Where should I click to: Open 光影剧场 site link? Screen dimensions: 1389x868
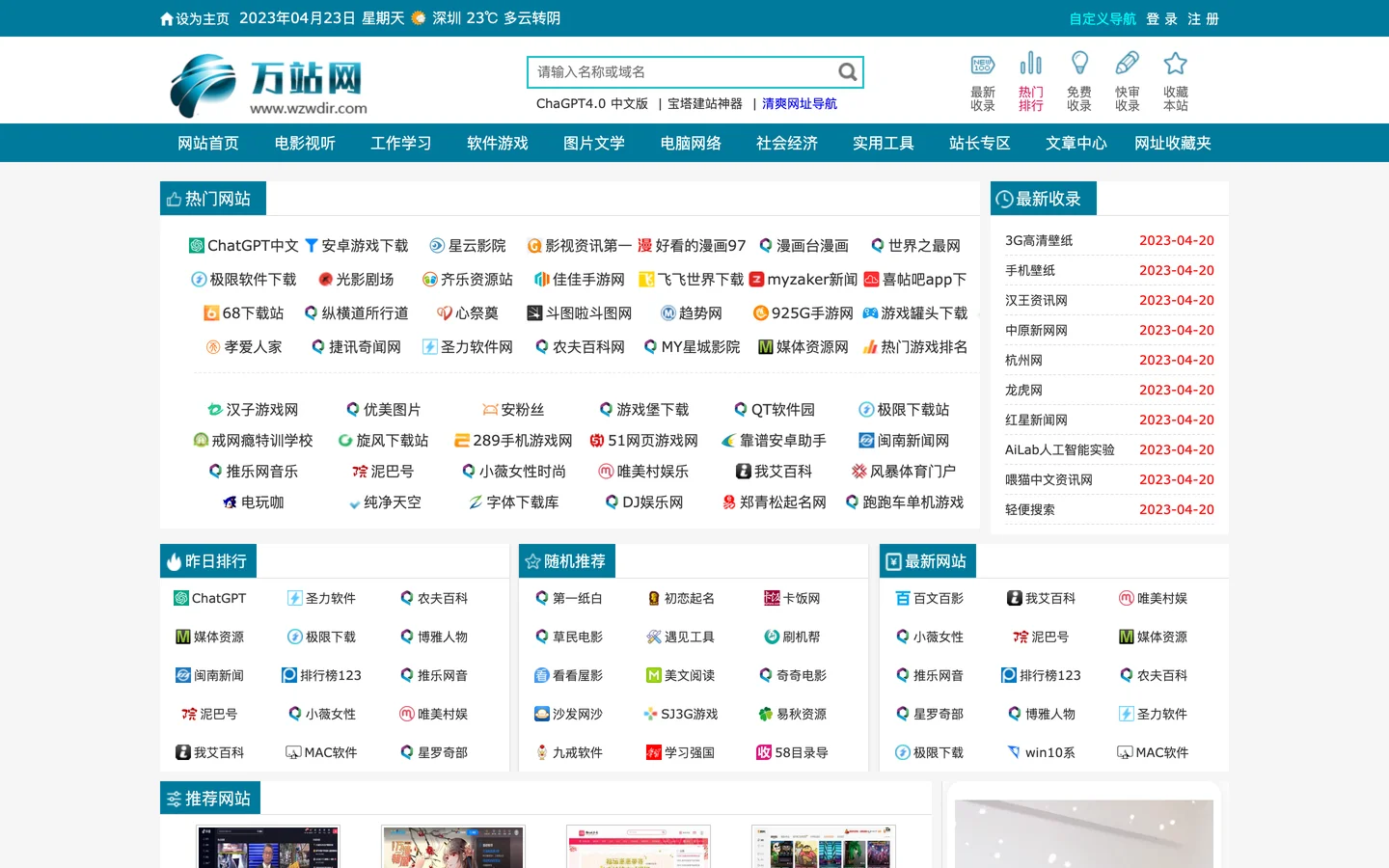click(356, 280)
